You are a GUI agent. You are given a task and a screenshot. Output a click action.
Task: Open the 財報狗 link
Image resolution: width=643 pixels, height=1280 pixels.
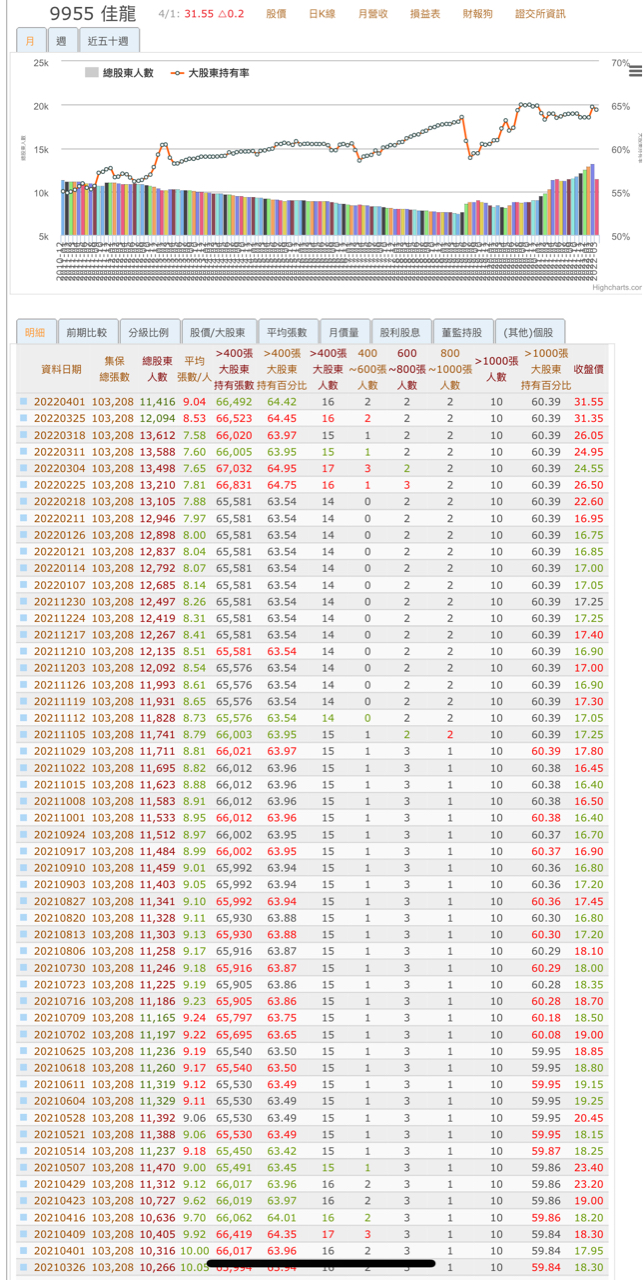(x=476, y=14)
